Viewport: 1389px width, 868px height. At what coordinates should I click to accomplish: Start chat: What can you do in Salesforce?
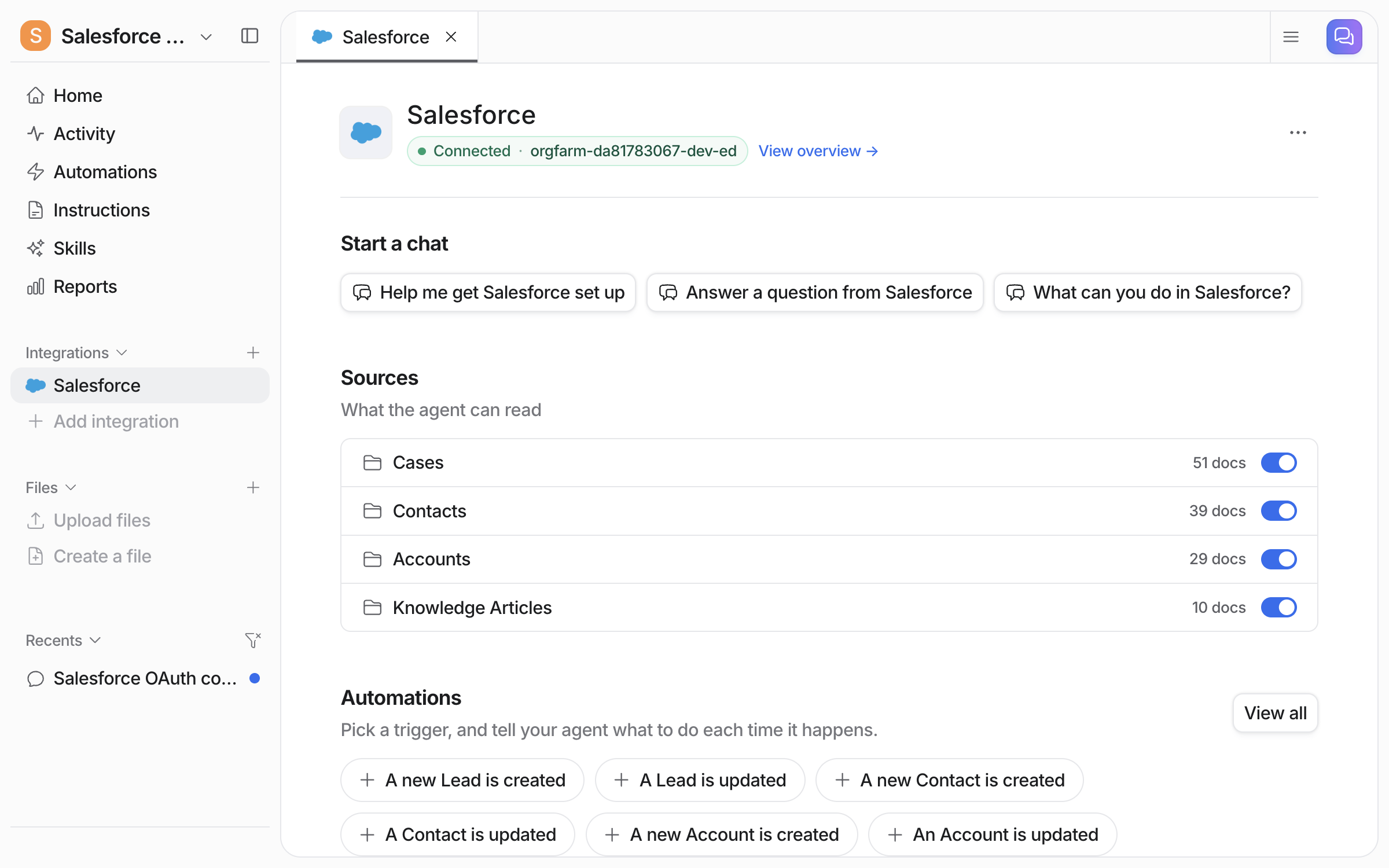pos(1148,292)
